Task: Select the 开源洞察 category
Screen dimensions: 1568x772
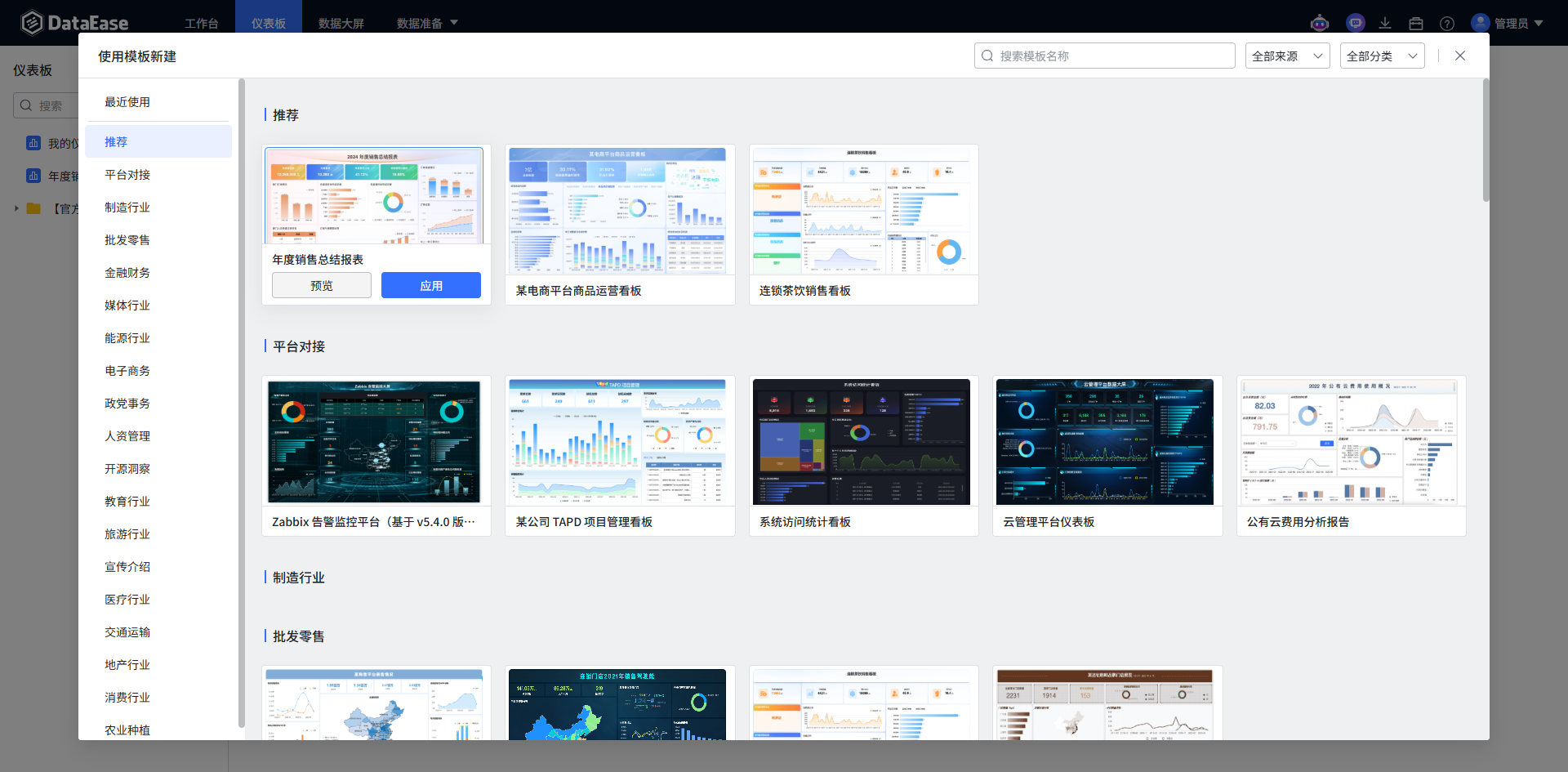Action: 158,468
